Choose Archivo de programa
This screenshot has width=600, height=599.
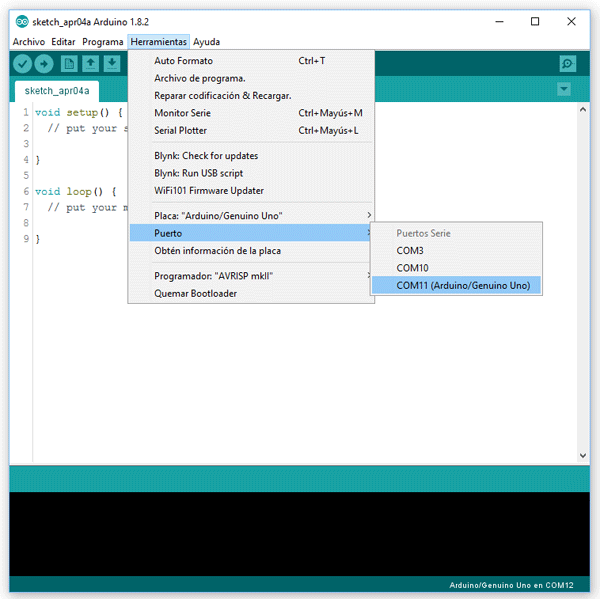pyautogui.click(x=251, y=78)
